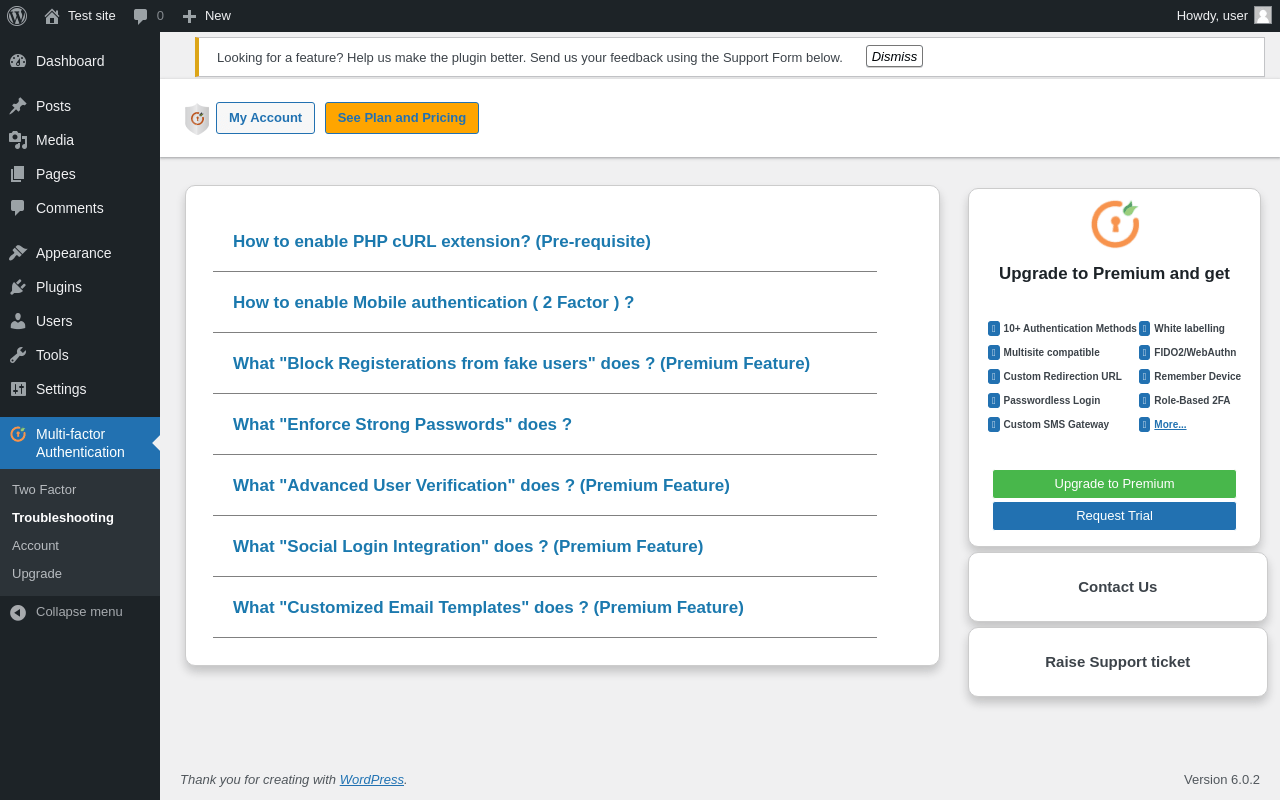Click the Test site home icon

[x=52, y=16]
